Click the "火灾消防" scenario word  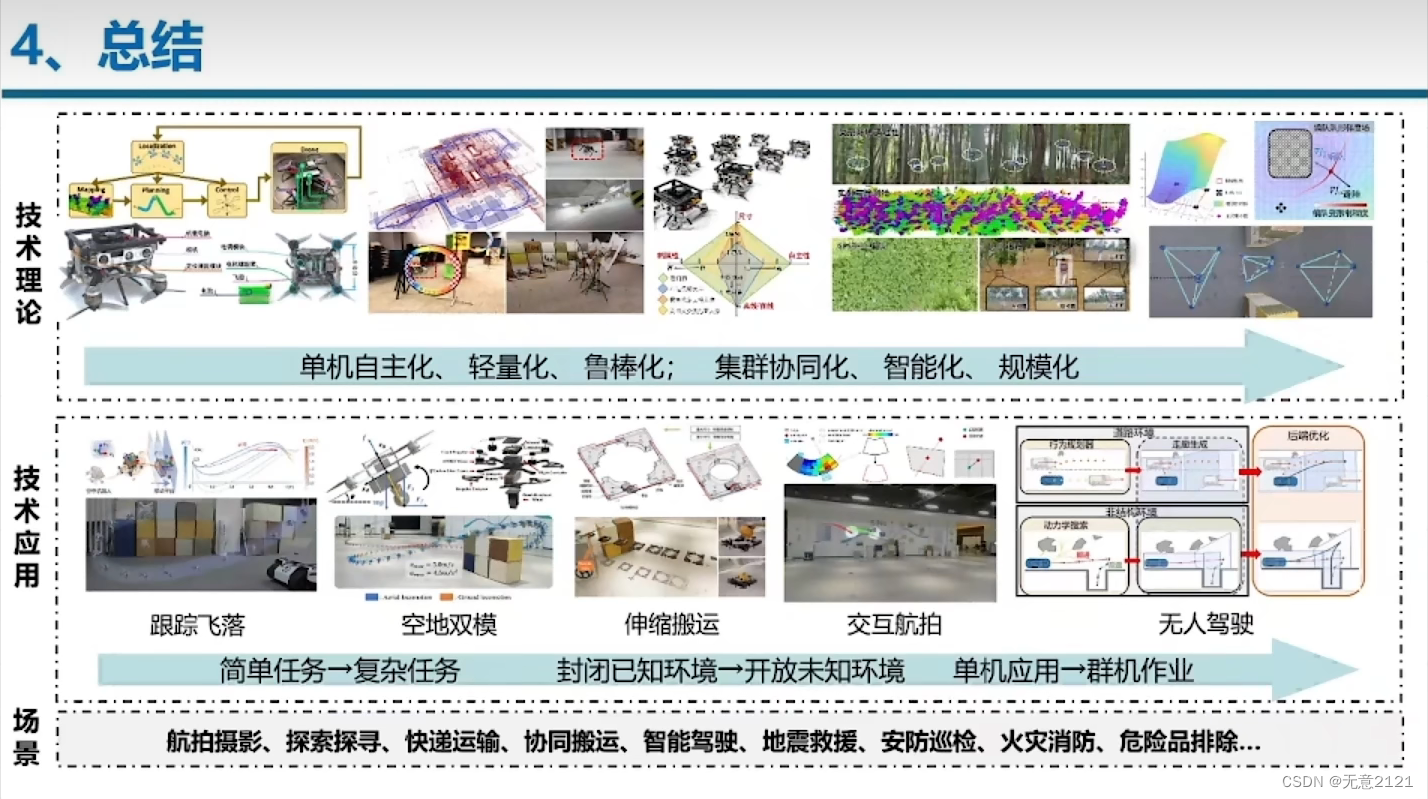1047,743
